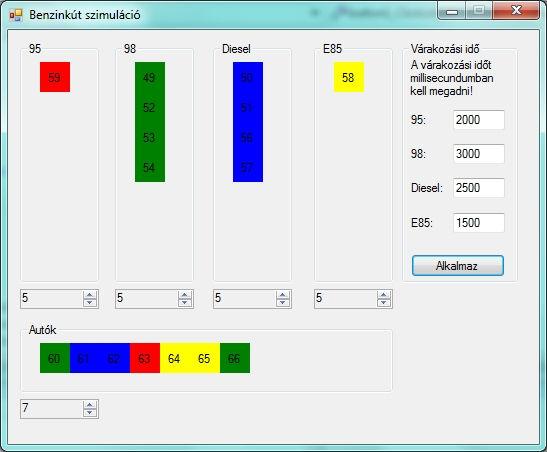Click the yellow car 58 at E85
The height and width of the screenshot is (452, 547).
coord(349,77)
